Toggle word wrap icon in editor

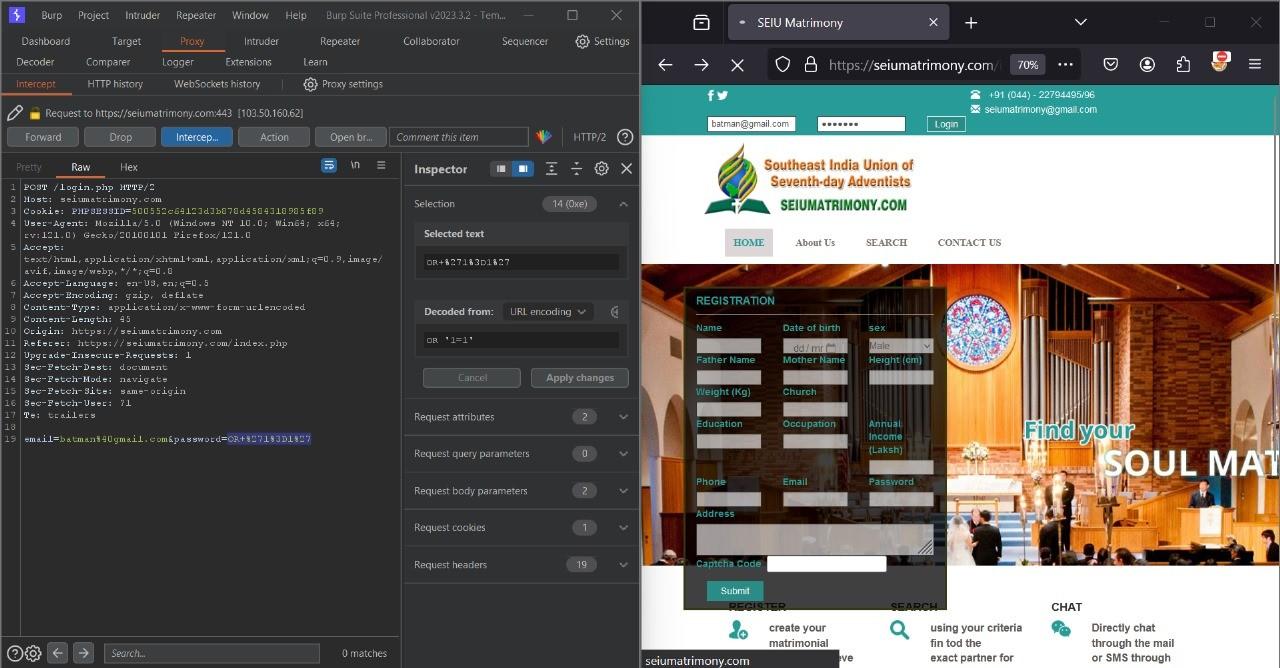(x=328, y=165)
